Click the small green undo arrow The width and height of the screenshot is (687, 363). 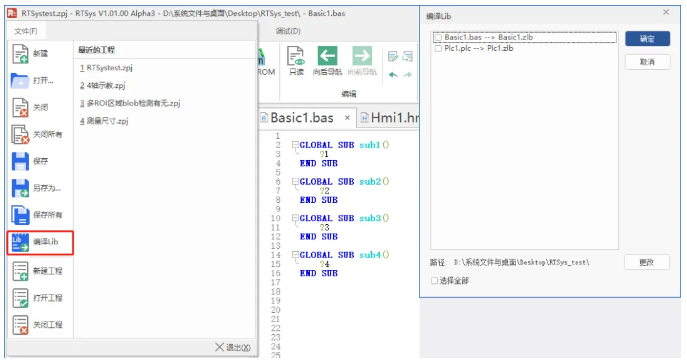tap(393, 75)
